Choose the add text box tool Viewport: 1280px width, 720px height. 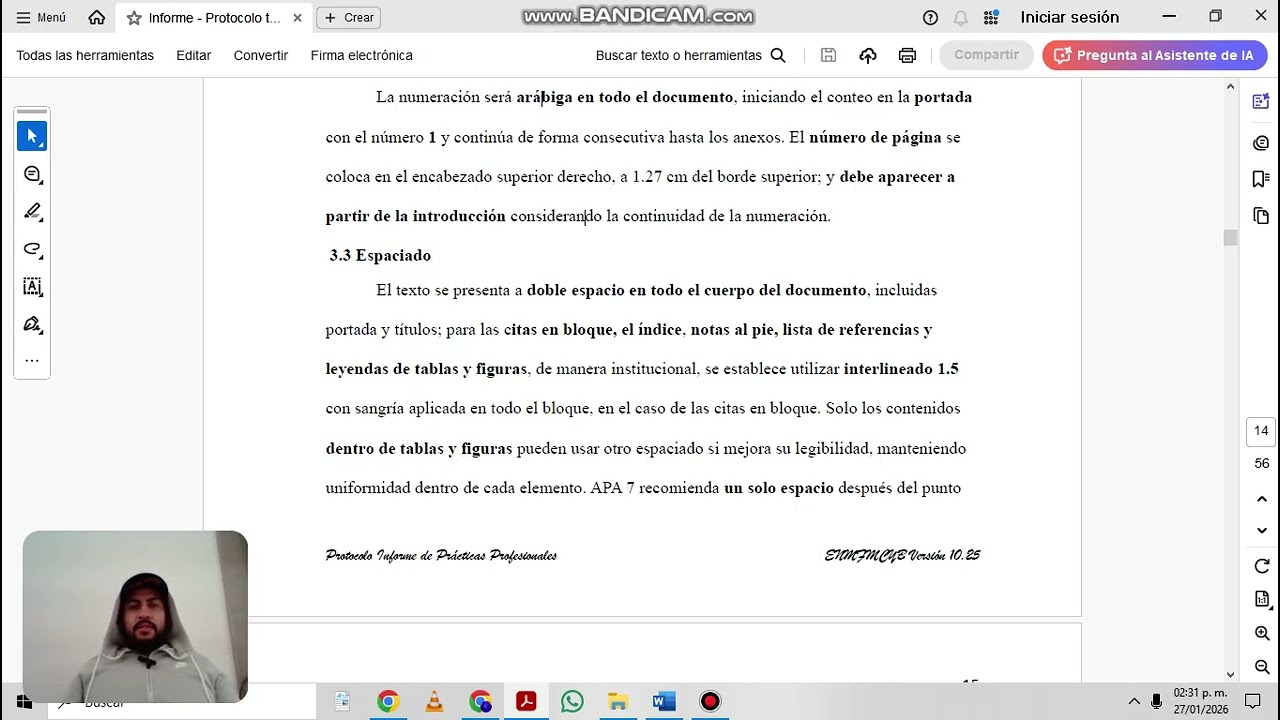[32, 287]
